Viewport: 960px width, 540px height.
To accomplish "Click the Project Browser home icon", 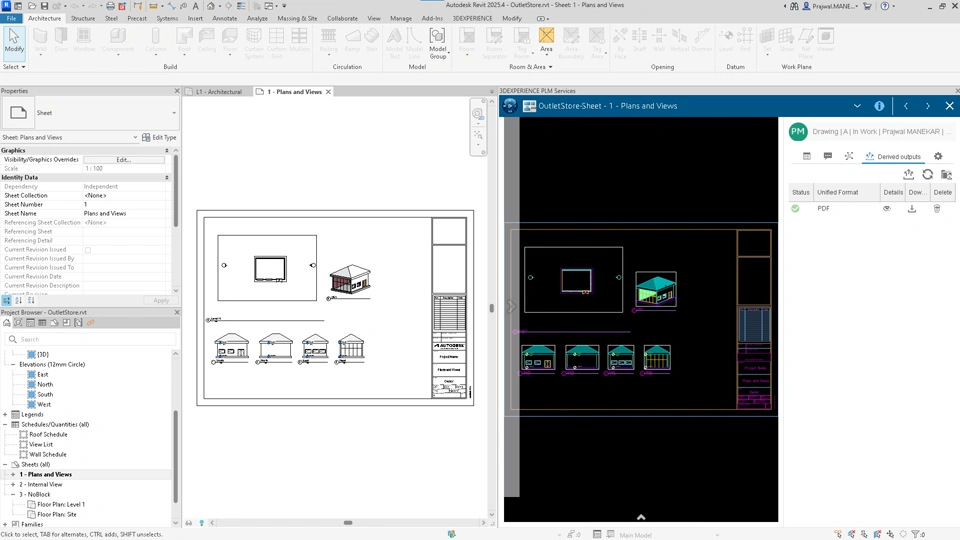I will click(x=6, y=323).
